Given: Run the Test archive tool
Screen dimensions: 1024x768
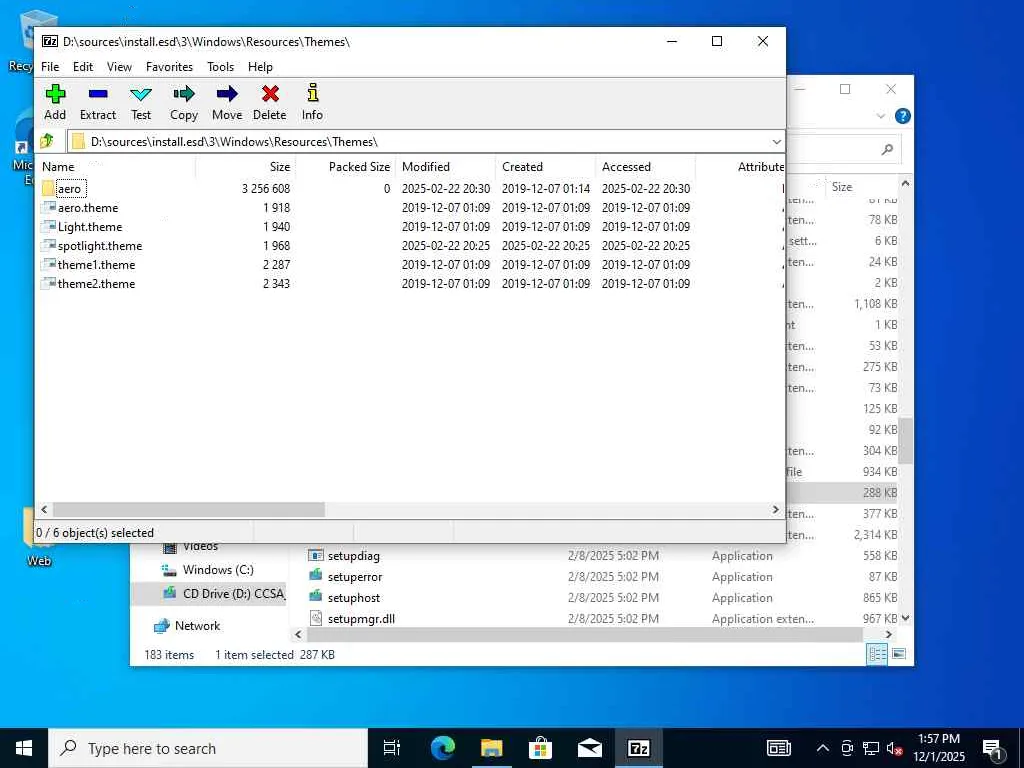Looking at the screenshot, I should (140, 103).
